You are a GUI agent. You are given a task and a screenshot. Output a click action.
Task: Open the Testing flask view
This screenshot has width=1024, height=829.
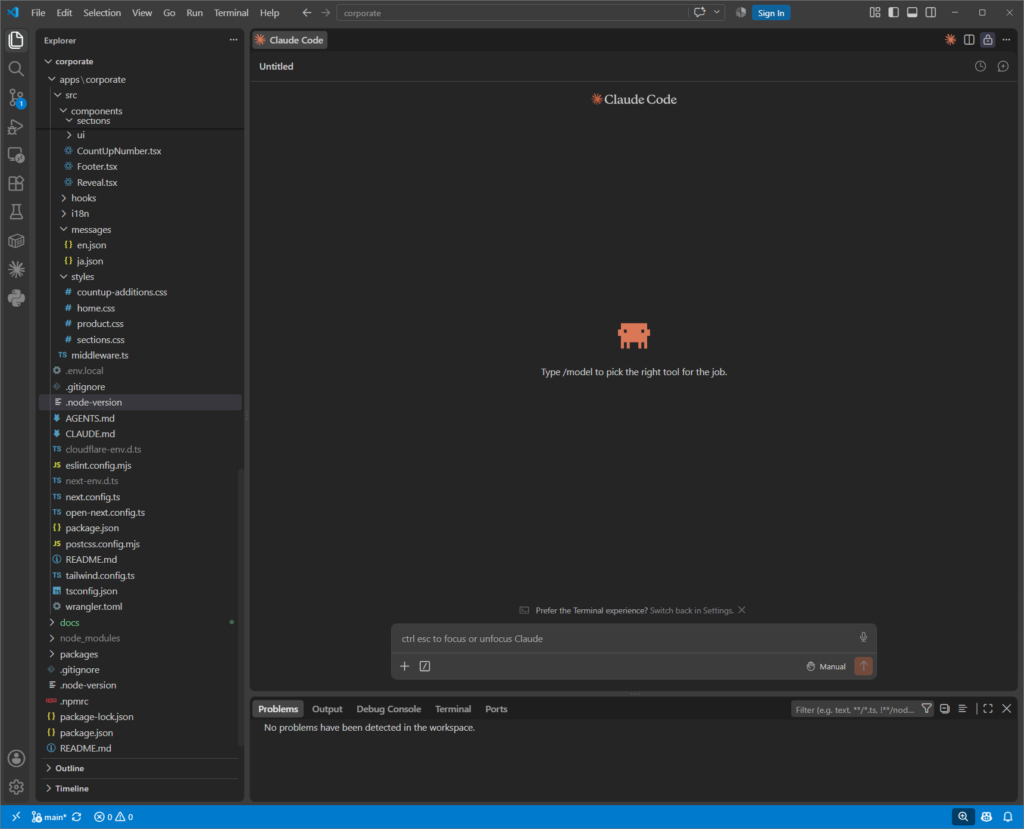16,212
